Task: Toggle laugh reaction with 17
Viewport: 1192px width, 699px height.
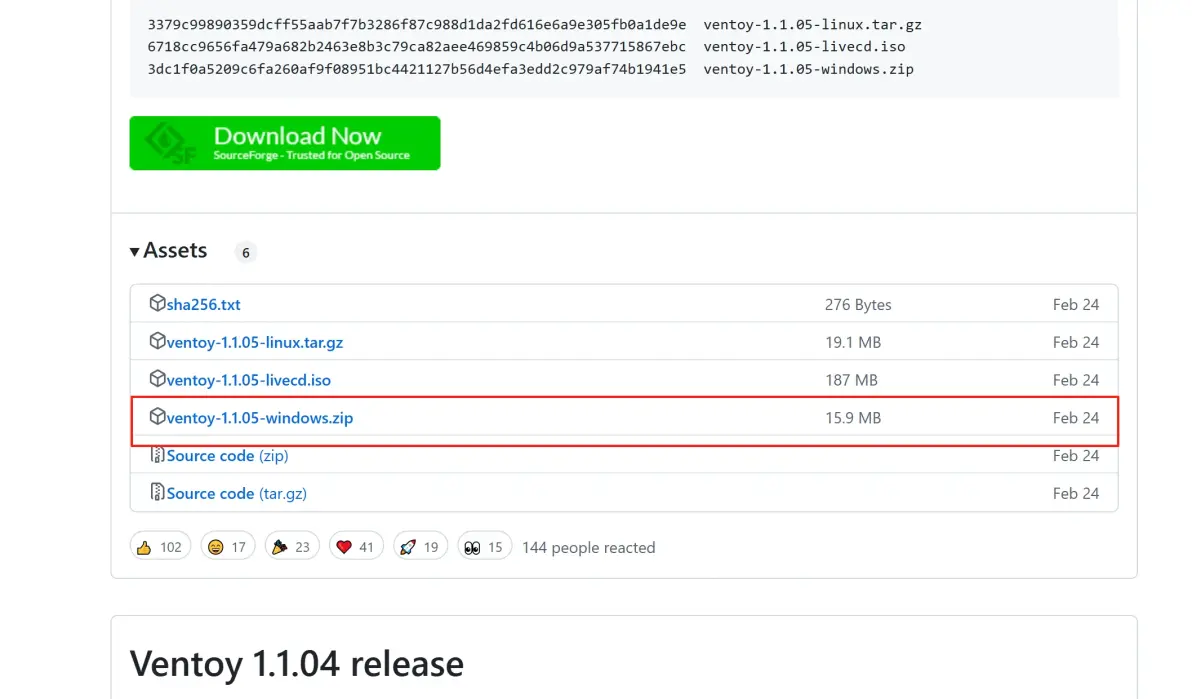Action: point(227,547)
